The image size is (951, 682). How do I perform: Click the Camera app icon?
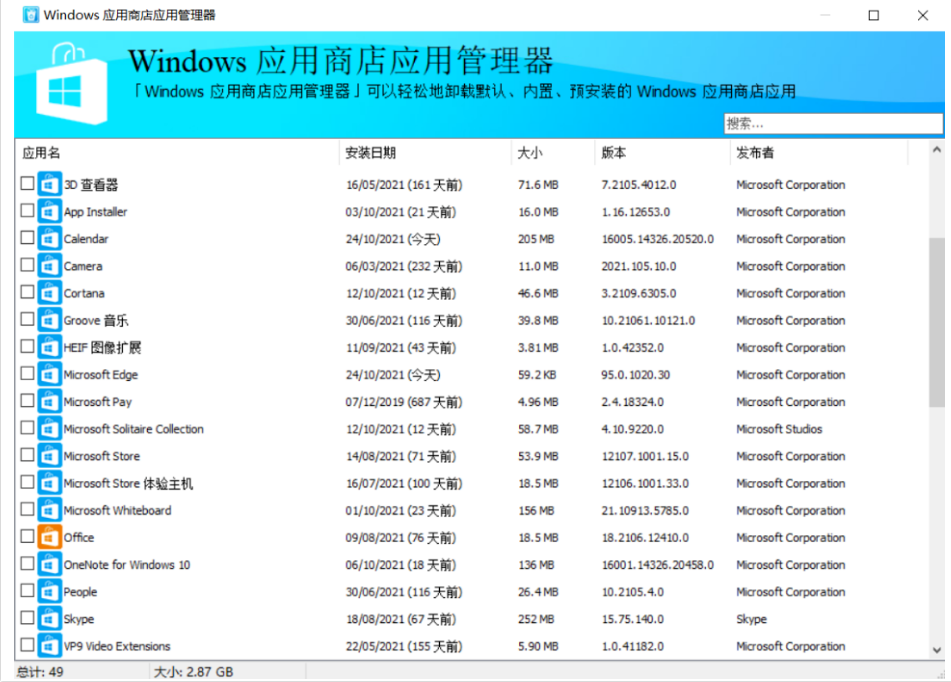click(x=49, y=266)
